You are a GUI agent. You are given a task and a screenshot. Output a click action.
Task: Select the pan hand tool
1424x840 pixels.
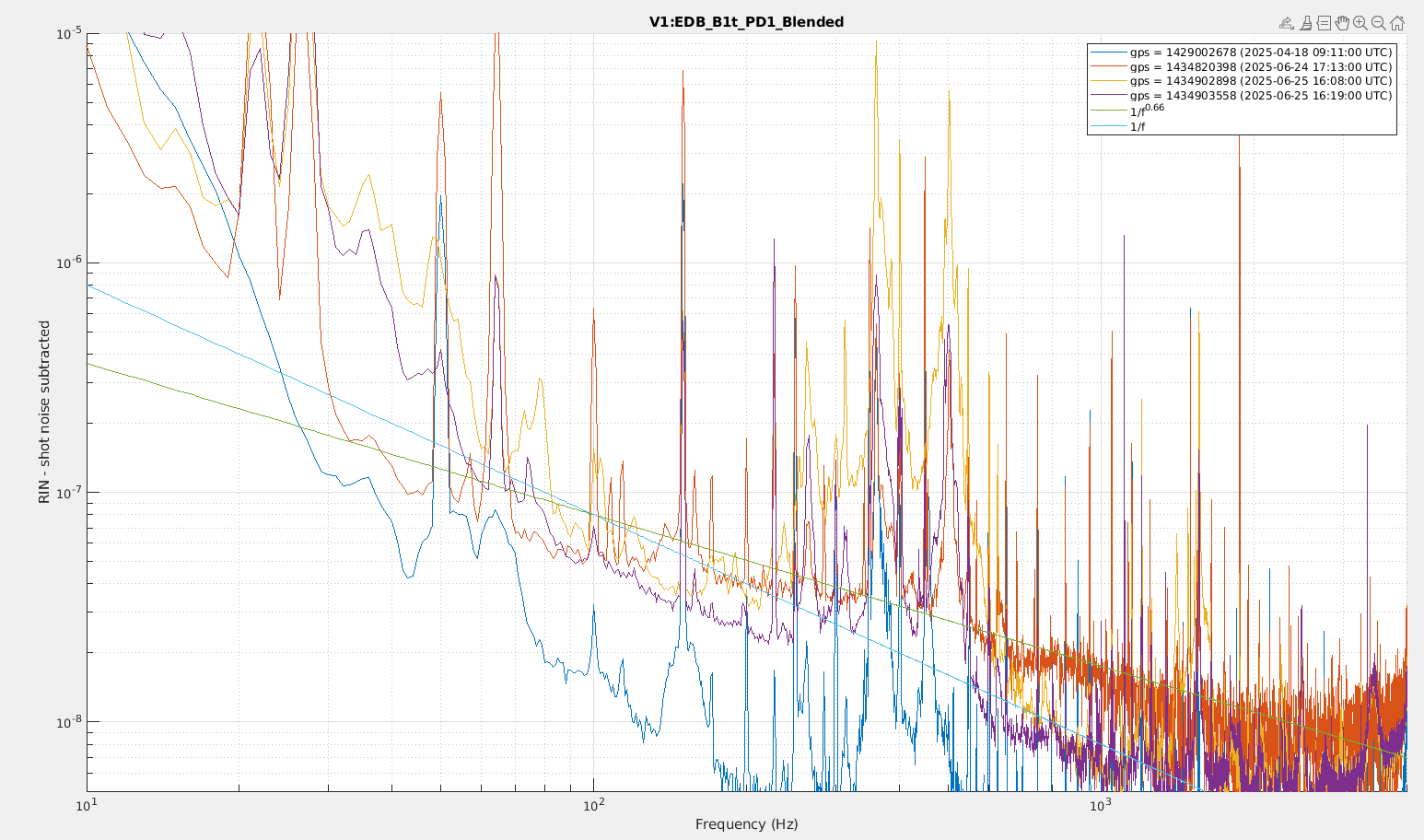tap(1342, 23)
